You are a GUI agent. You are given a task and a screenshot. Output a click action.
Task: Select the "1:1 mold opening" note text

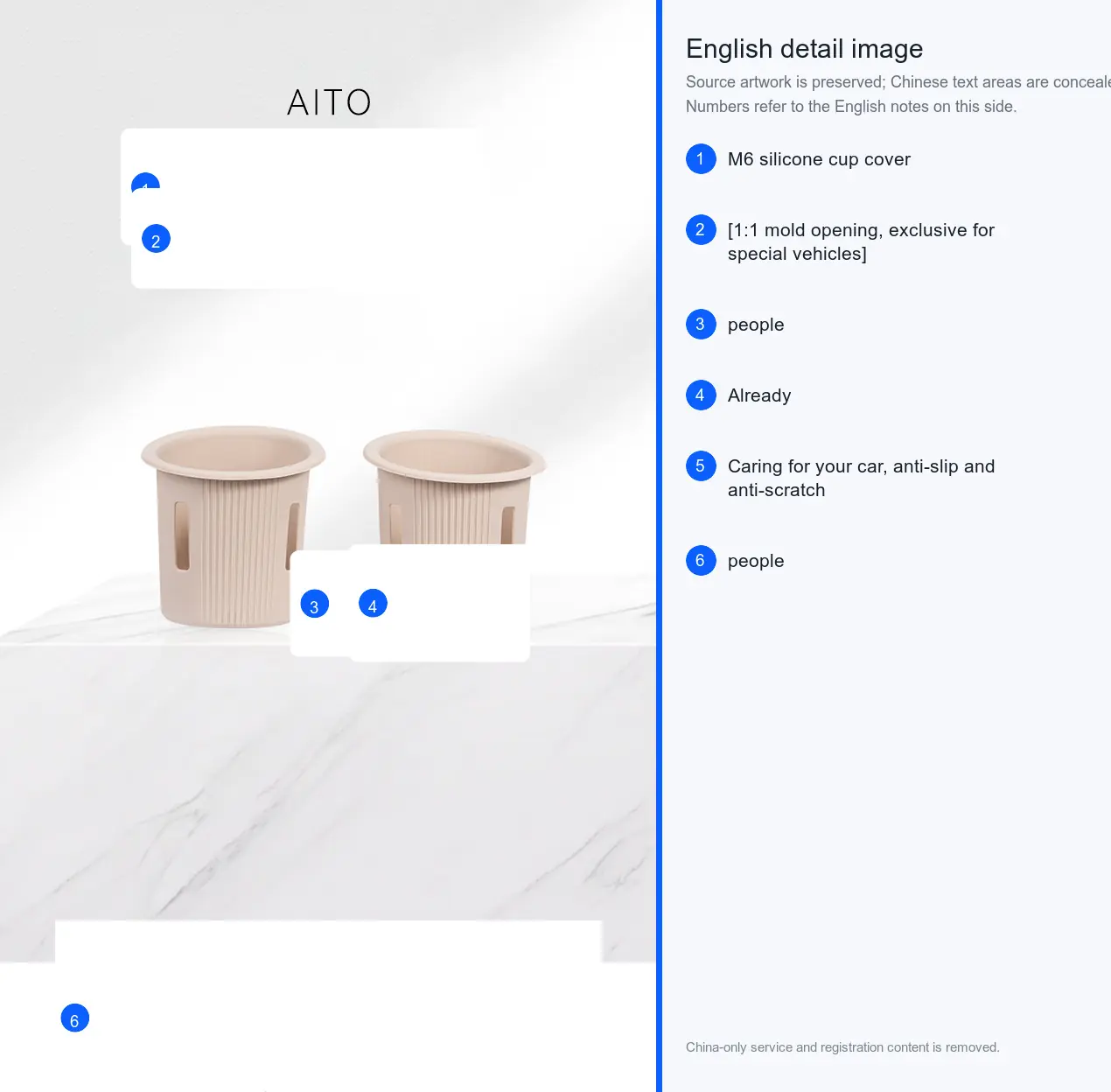[861, 241]
